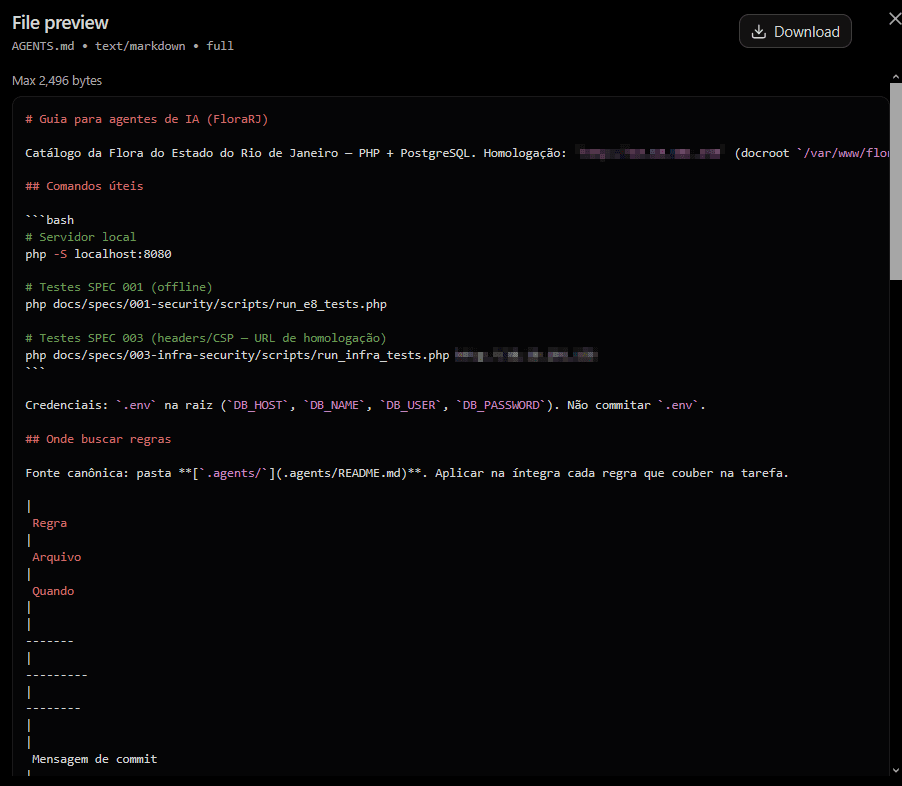Screen dimensions: 902x786
Task: Click the "AGENTS.md • text/markdown • full" subtitle
Action: 123,46
